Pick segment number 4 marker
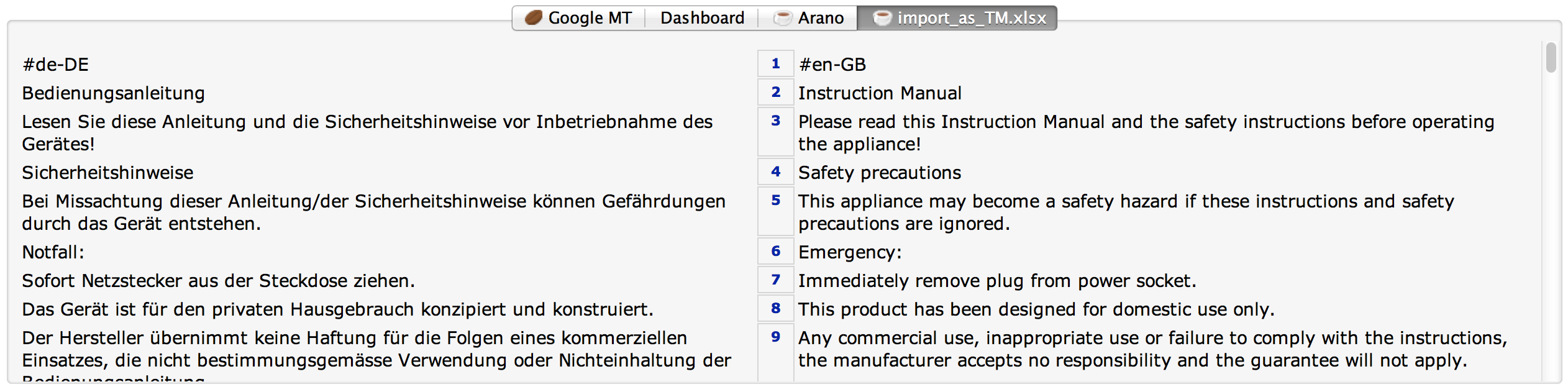This screenshot has width=1568, height=392. pos(775,172)
